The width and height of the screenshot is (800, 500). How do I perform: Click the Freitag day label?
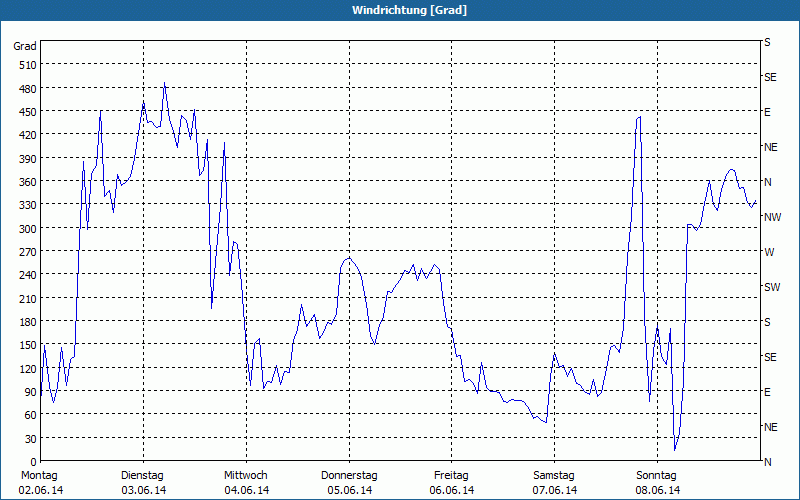(x=451, y=475)
